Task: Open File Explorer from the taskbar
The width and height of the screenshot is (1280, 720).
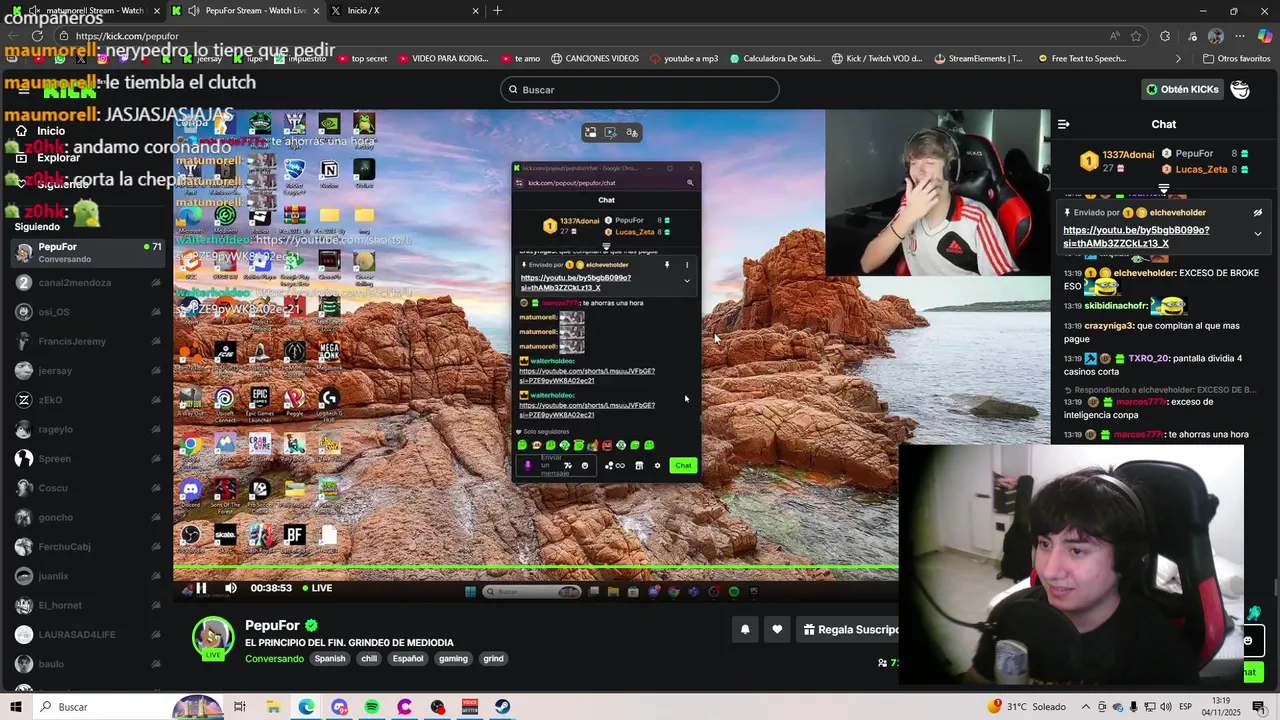Action: (x=273, y=707)
